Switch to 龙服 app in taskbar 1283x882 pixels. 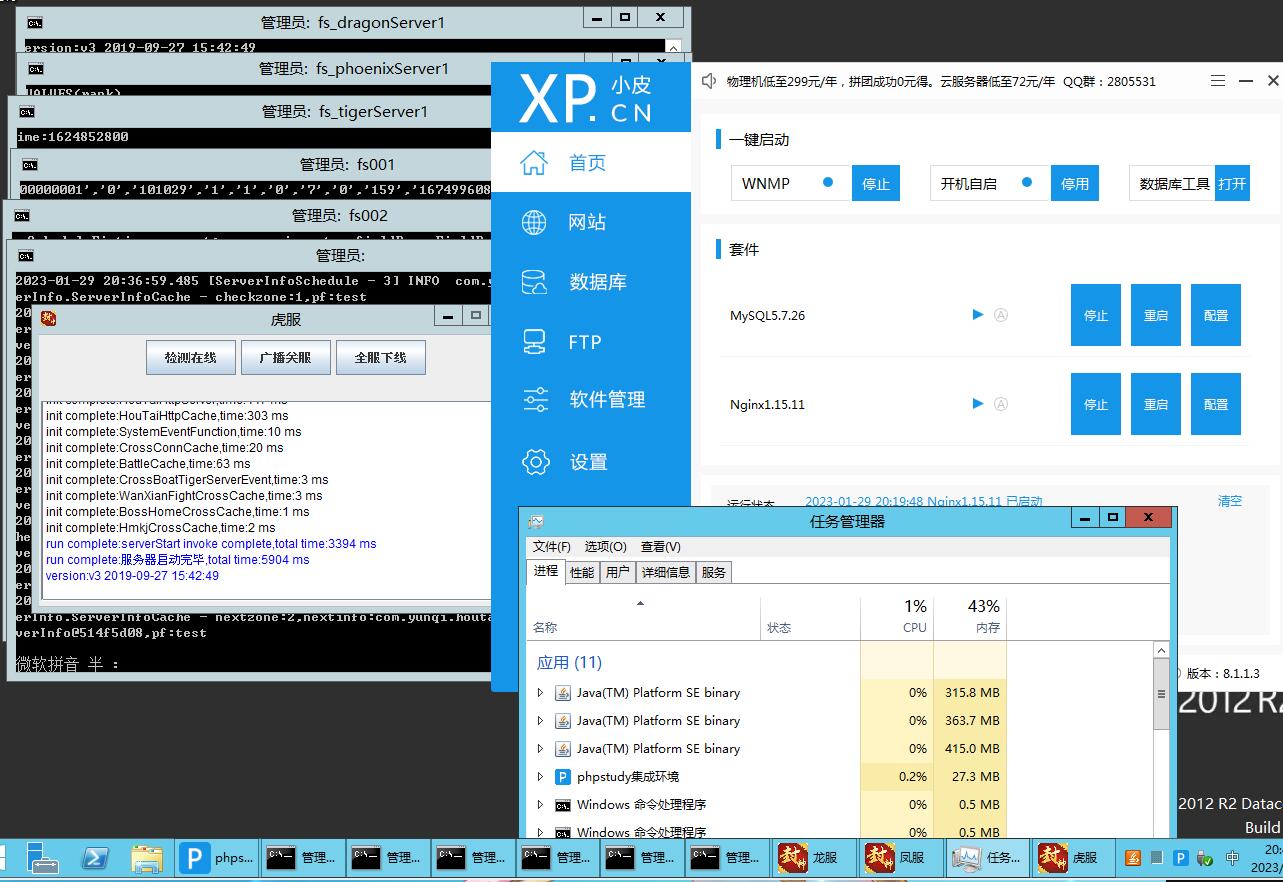click(814, 857)
